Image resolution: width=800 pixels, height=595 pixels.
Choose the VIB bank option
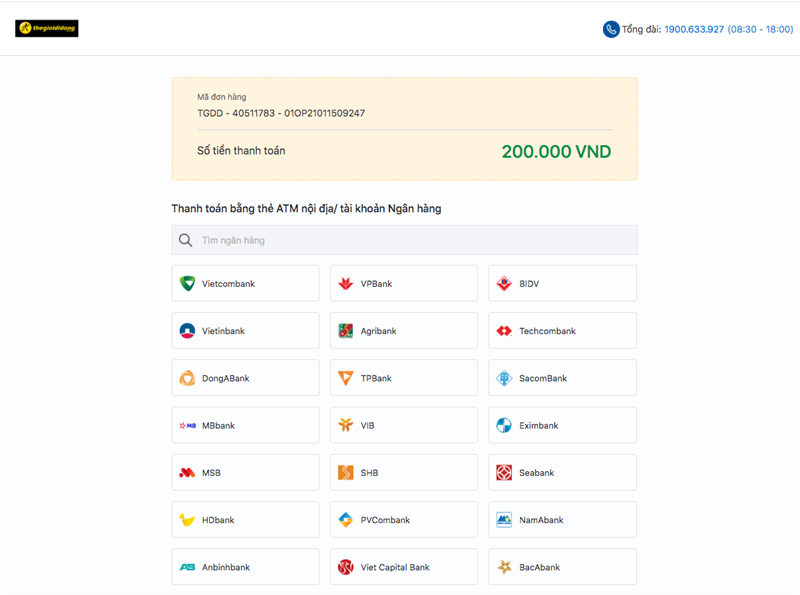pos(403,426)
